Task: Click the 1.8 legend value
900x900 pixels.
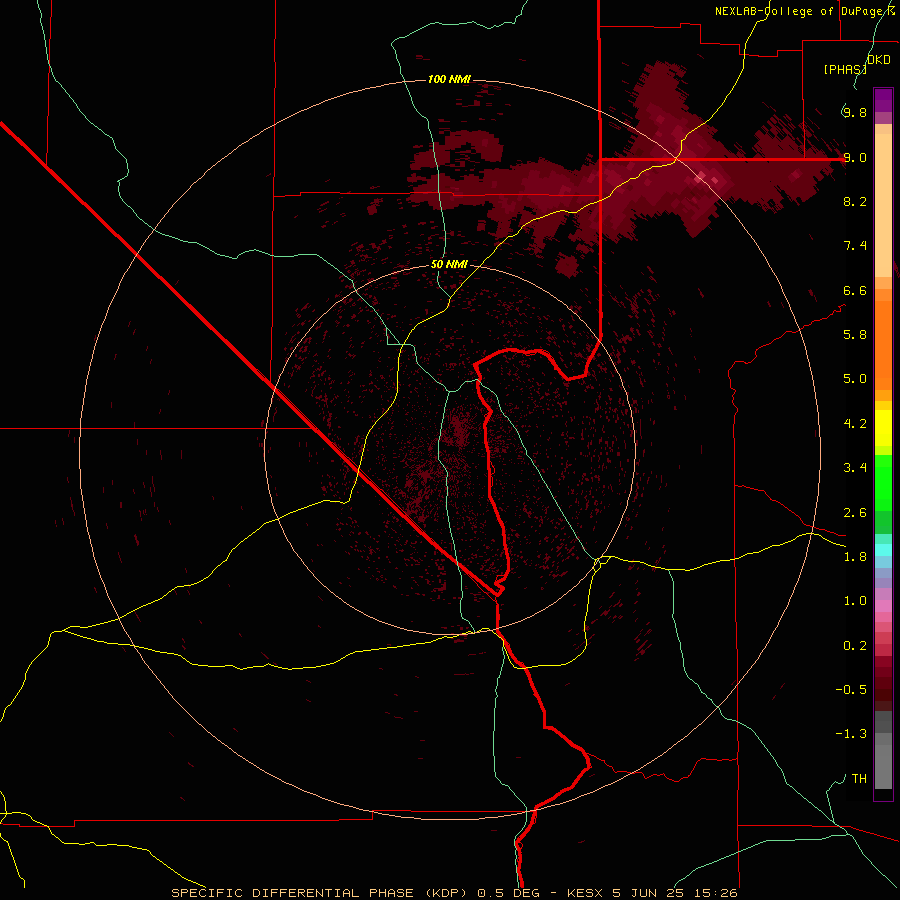Action: click(x=855, y=557)
